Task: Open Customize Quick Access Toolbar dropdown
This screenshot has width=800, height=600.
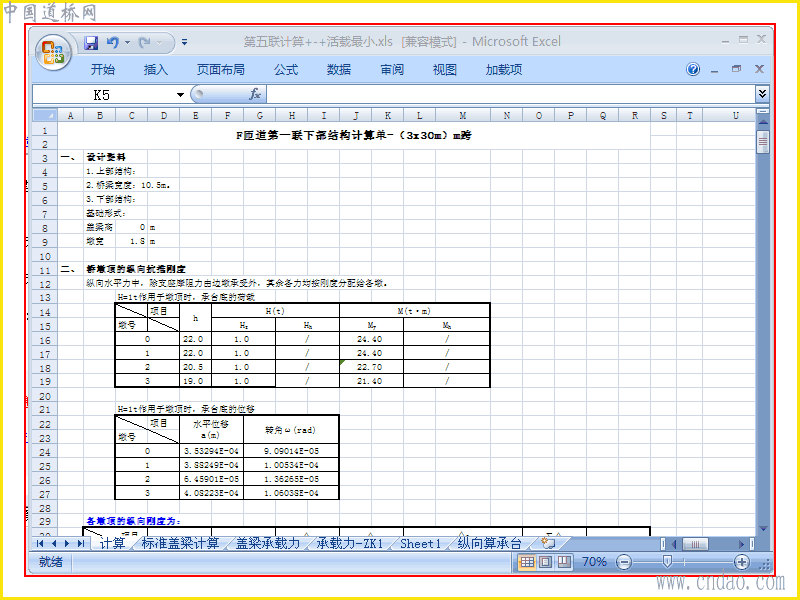Action: coord(185,43)
